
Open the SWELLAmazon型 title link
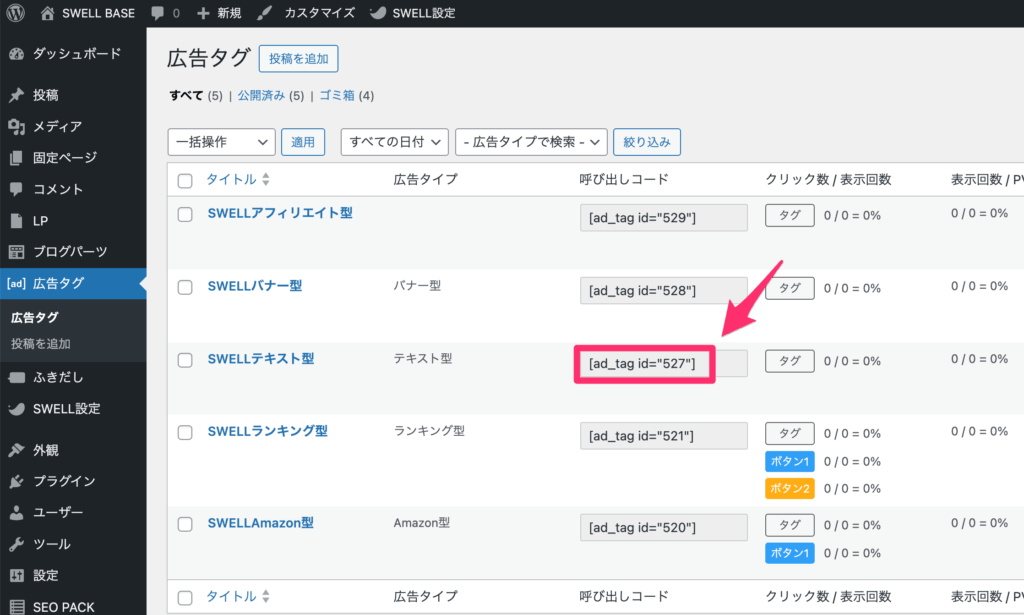coord(260,522)
